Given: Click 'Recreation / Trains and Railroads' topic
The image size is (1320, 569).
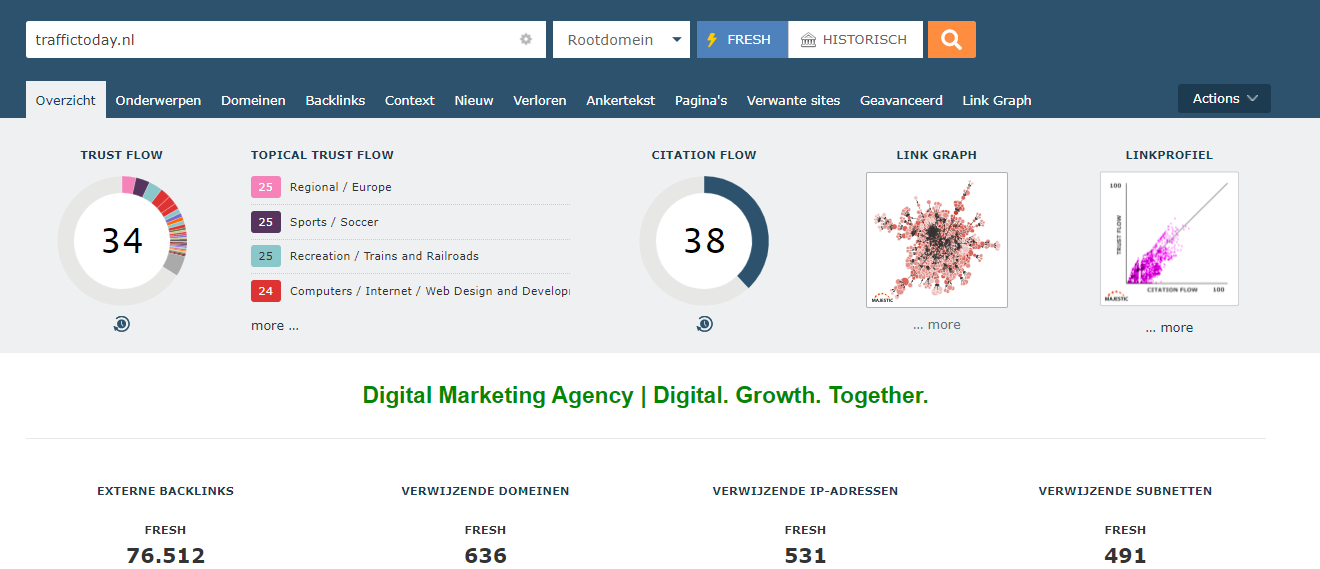Looking at the screenshot, I should (384, 256).
